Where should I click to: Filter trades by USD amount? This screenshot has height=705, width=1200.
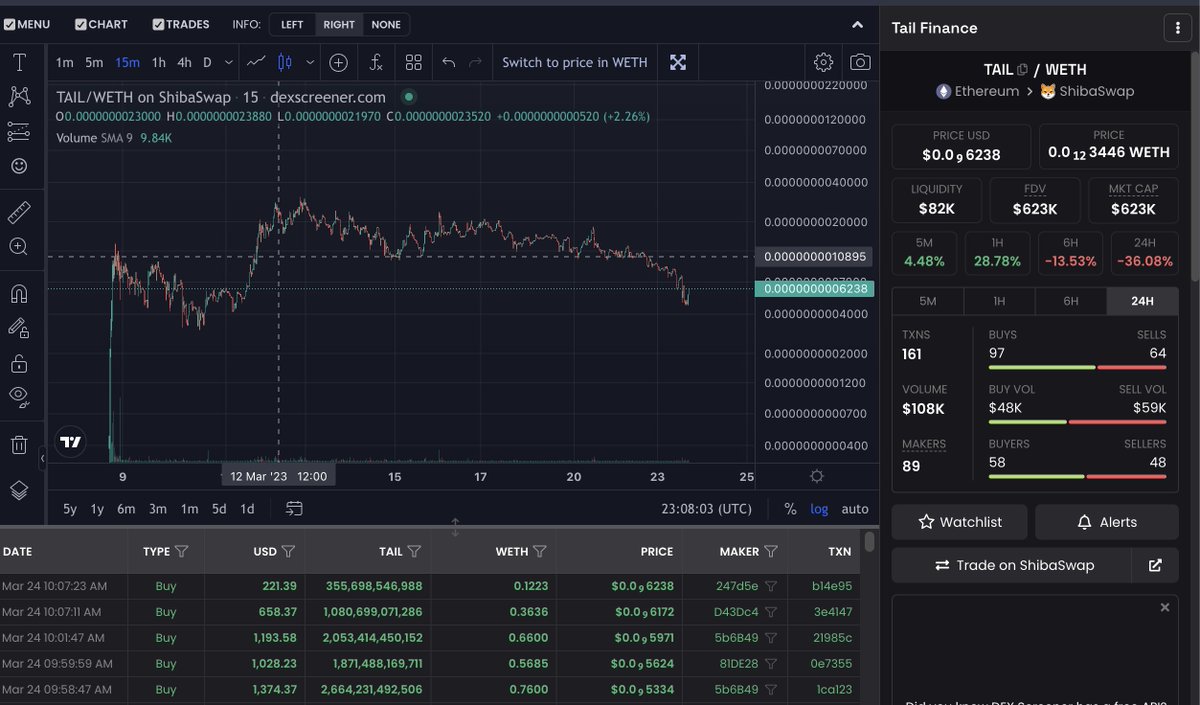pyautogui.click(x=289, y=551)
